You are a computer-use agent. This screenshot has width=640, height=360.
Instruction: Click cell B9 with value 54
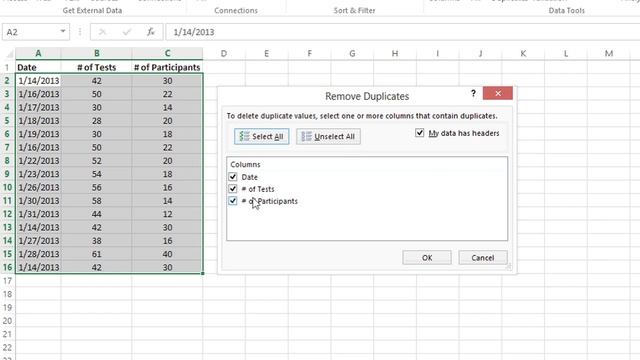coord(96,174)
